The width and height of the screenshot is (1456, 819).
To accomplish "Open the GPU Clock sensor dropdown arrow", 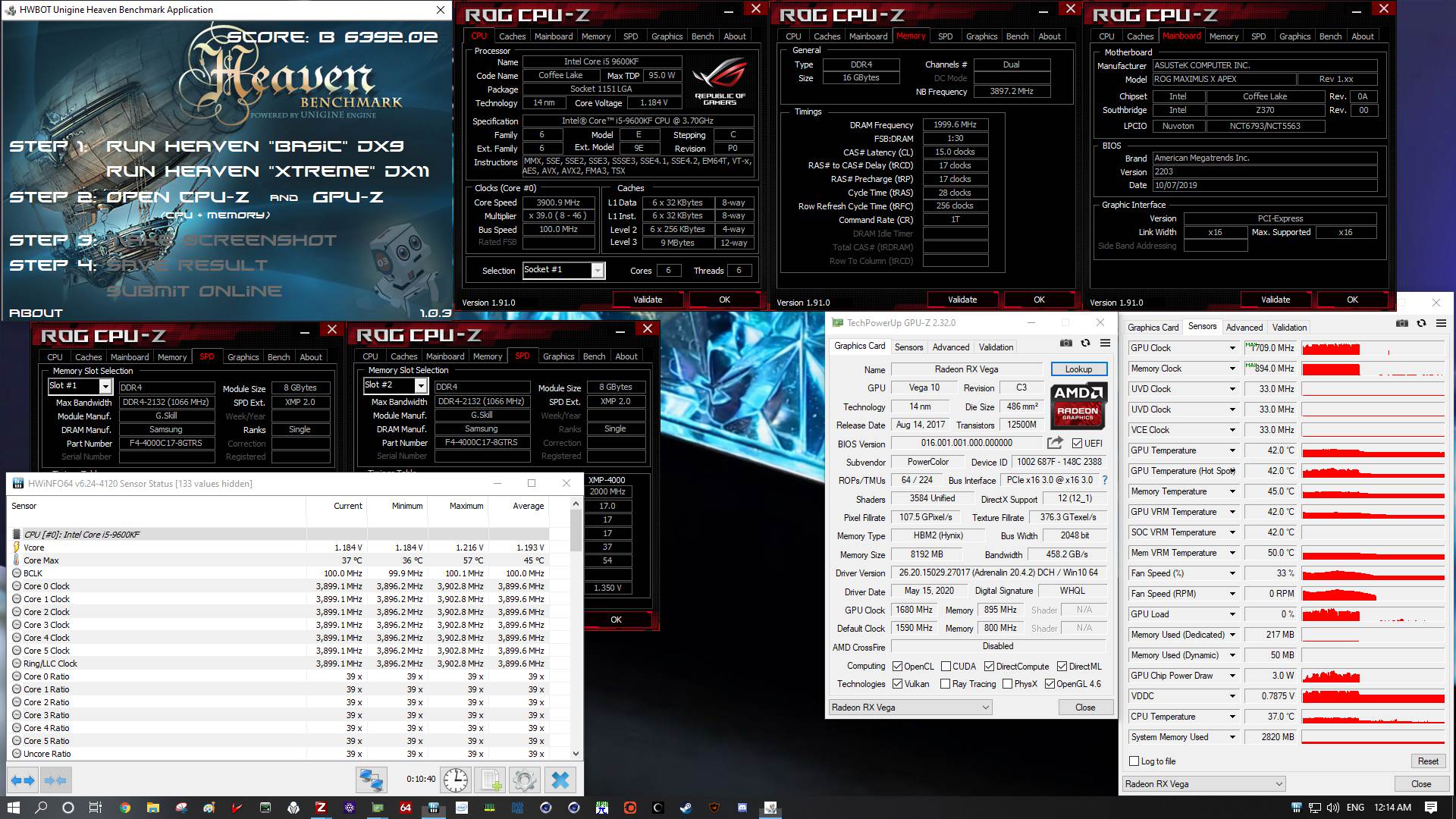I will click(x=1232, y=348).
